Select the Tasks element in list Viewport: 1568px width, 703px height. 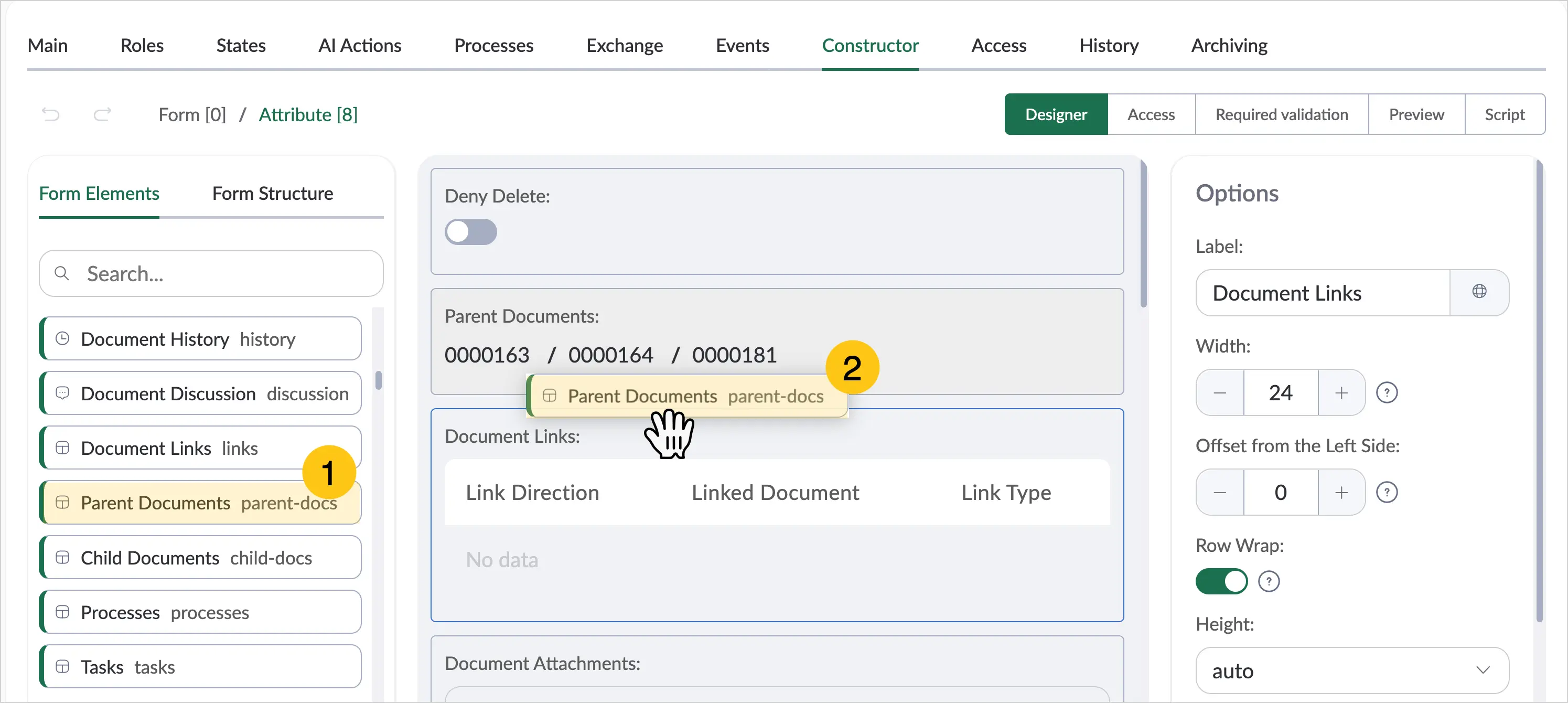(x=200, y=666)
